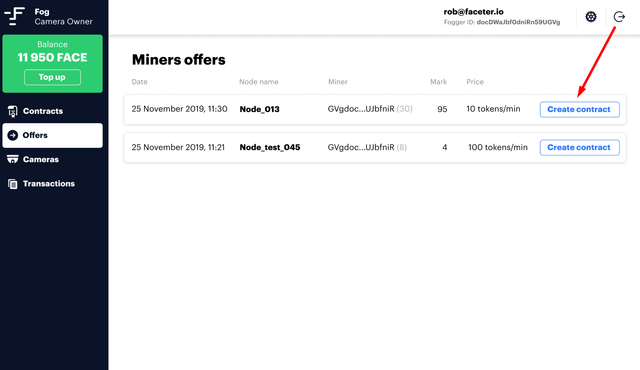
Task: Click the Top up button
Action: [52, 77]
